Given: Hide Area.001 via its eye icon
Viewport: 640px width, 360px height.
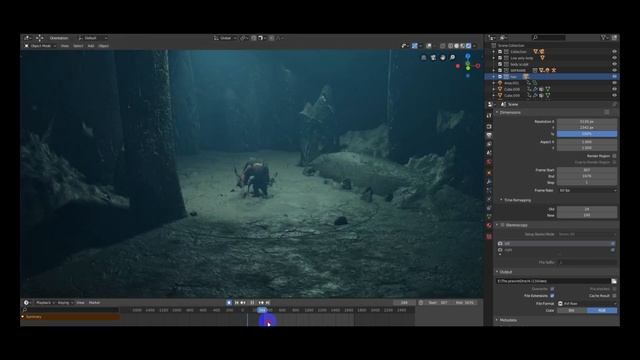Looking at the screenshot, I should pyautogui.click(x=614, y=83).
